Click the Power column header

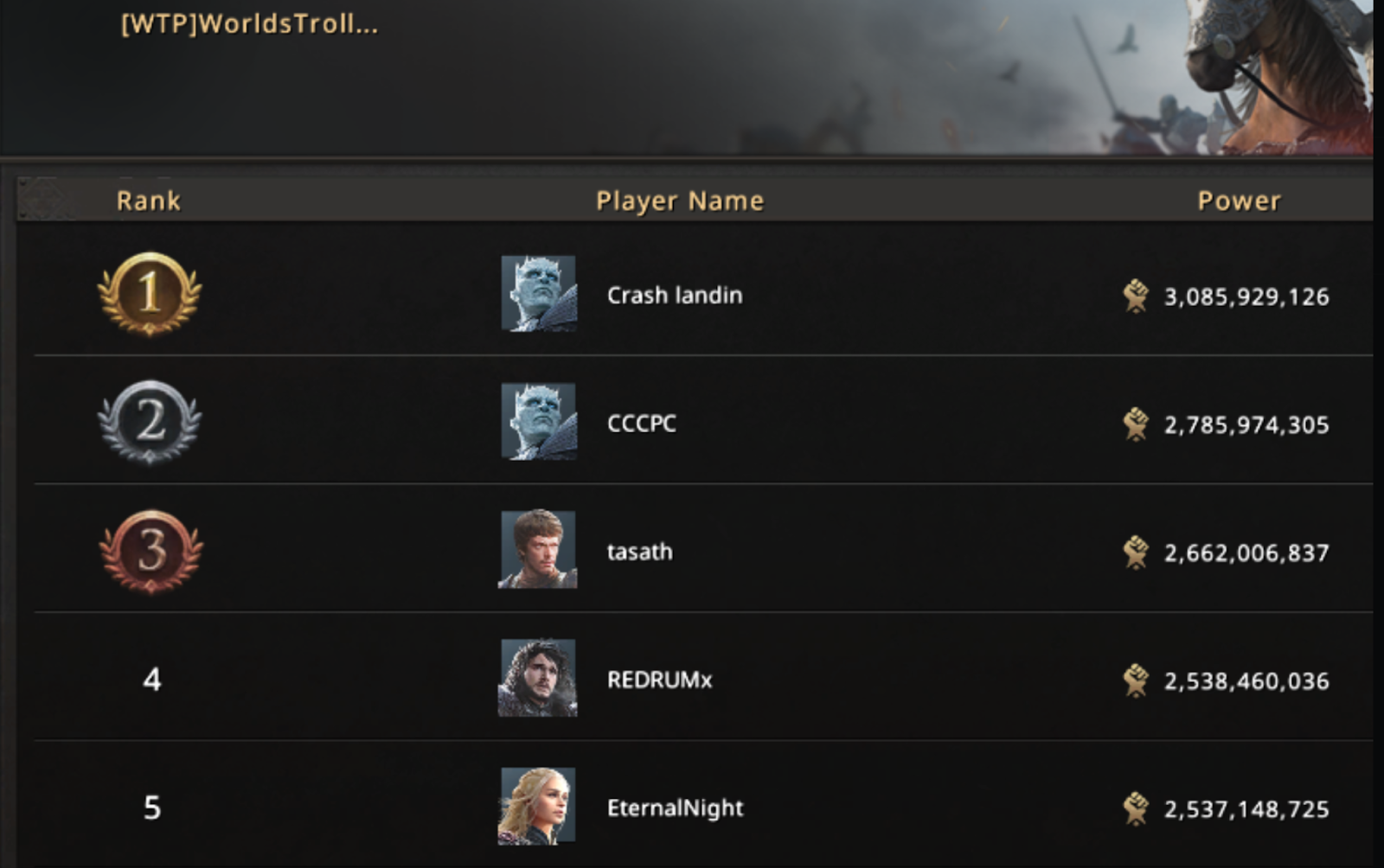tap(1239, 201)
